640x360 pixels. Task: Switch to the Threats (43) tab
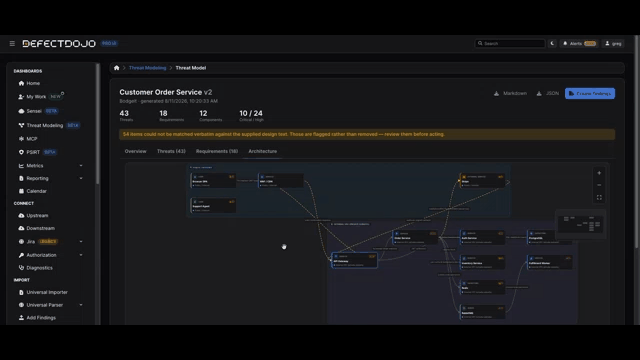171,151
